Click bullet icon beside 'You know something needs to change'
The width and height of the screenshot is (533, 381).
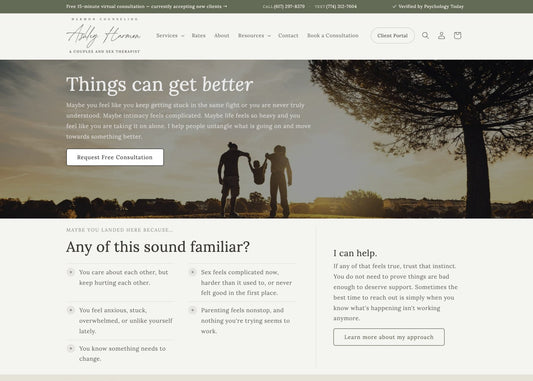71,348
